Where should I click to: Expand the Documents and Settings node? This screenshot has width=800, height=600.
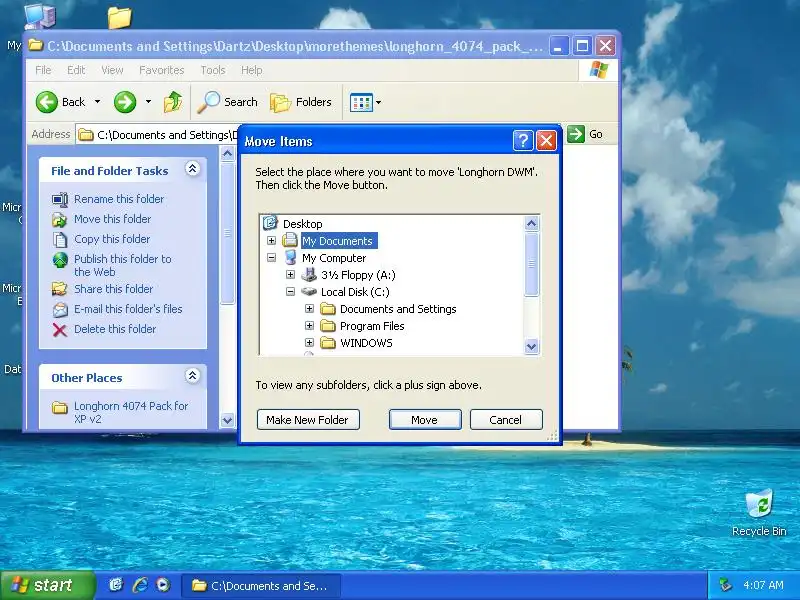[309, 309]
